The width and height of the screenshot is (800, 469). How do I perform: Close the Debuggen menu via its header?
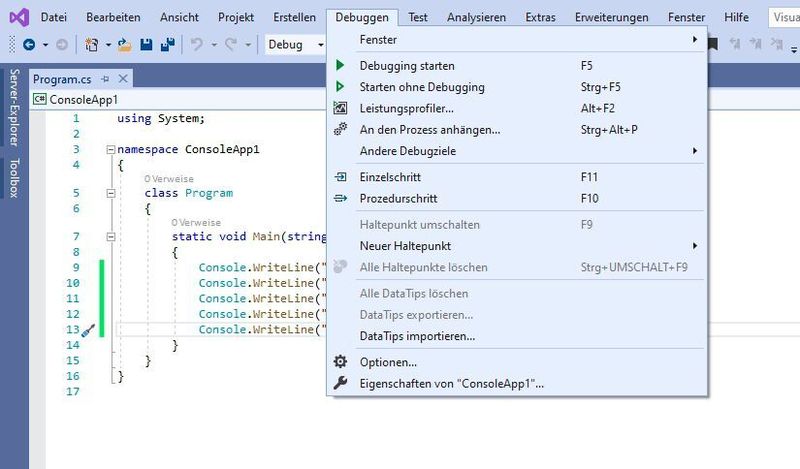362,17
